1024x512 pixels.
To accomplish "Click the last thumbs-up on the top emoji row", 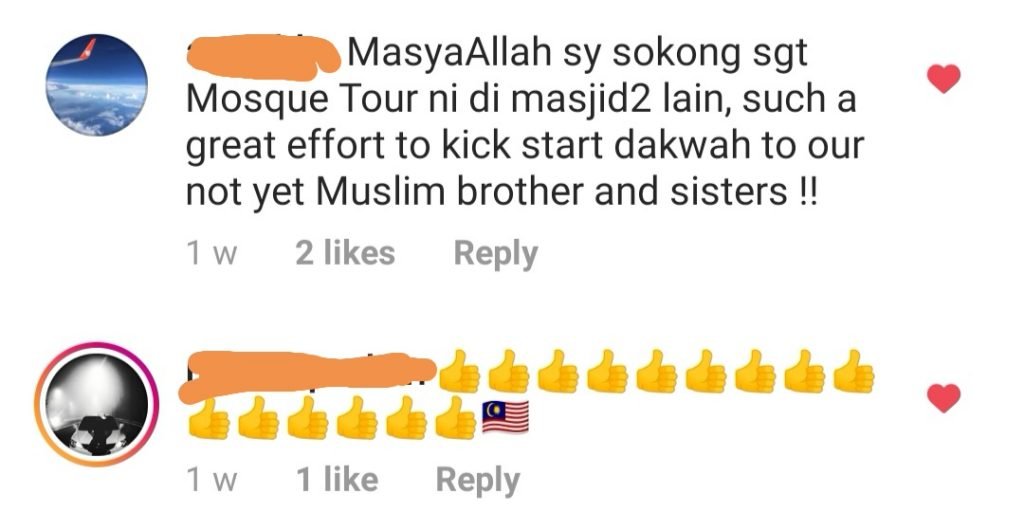I will pyautogui.click(x=854, y=372).
